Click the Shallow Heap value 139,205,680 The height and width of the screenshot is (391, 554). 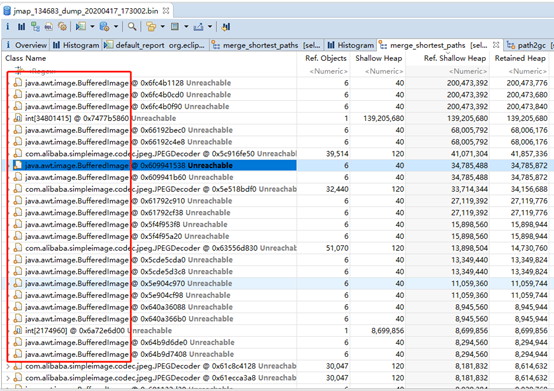[384, 118]
